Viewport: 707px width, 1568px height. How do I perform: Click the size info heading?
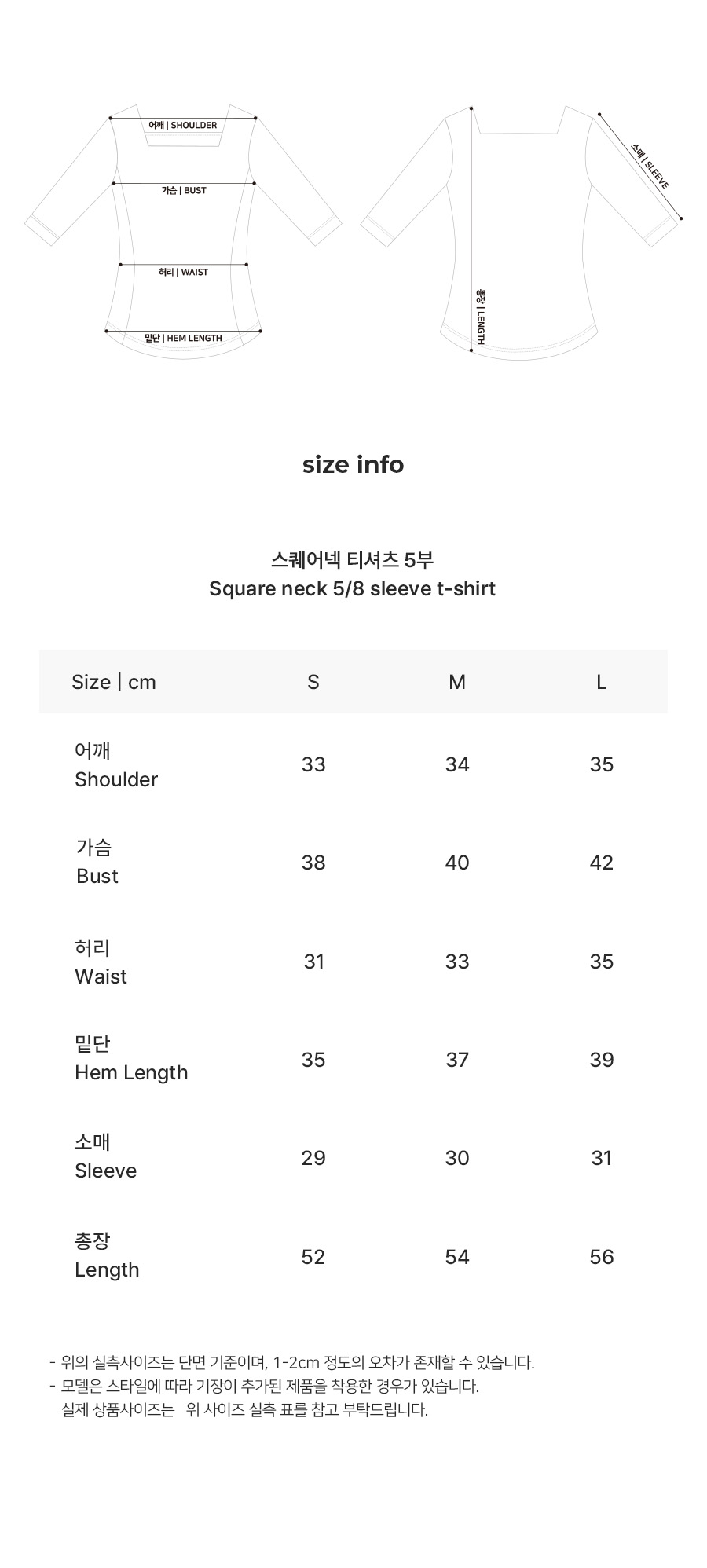click(353, 464)
